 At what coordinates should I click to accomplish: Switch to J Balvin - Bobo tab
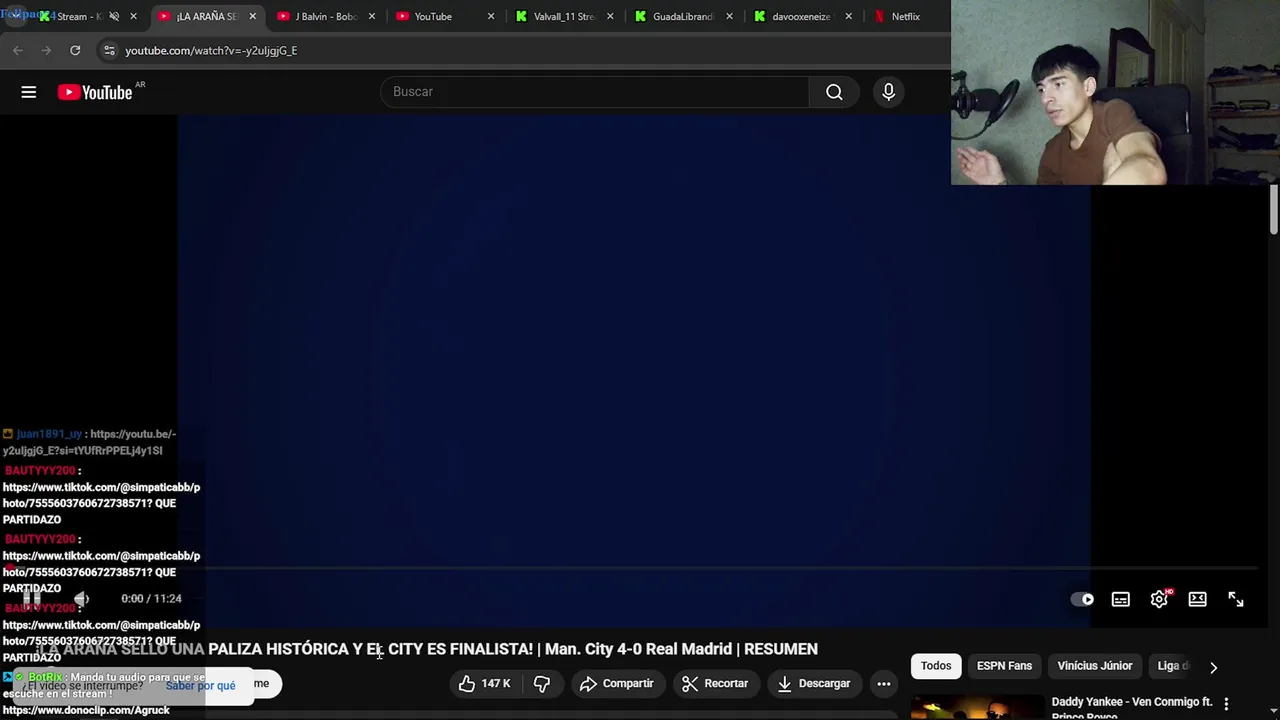[x=326, y=16]
